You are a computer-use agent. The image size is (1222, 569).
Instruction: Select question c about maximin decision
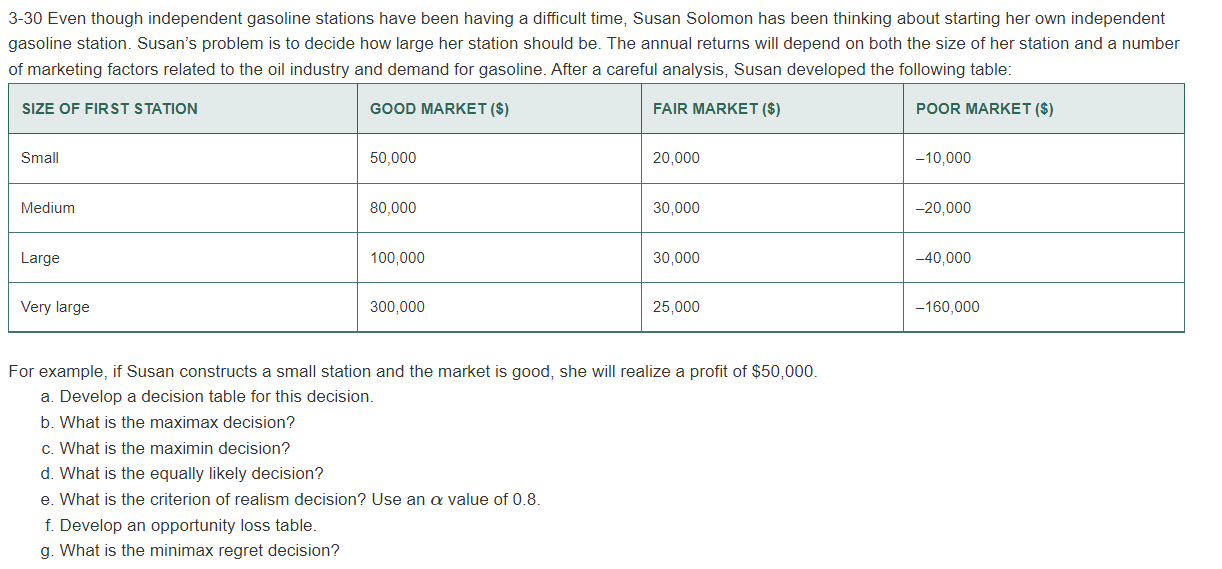(167, 448)
